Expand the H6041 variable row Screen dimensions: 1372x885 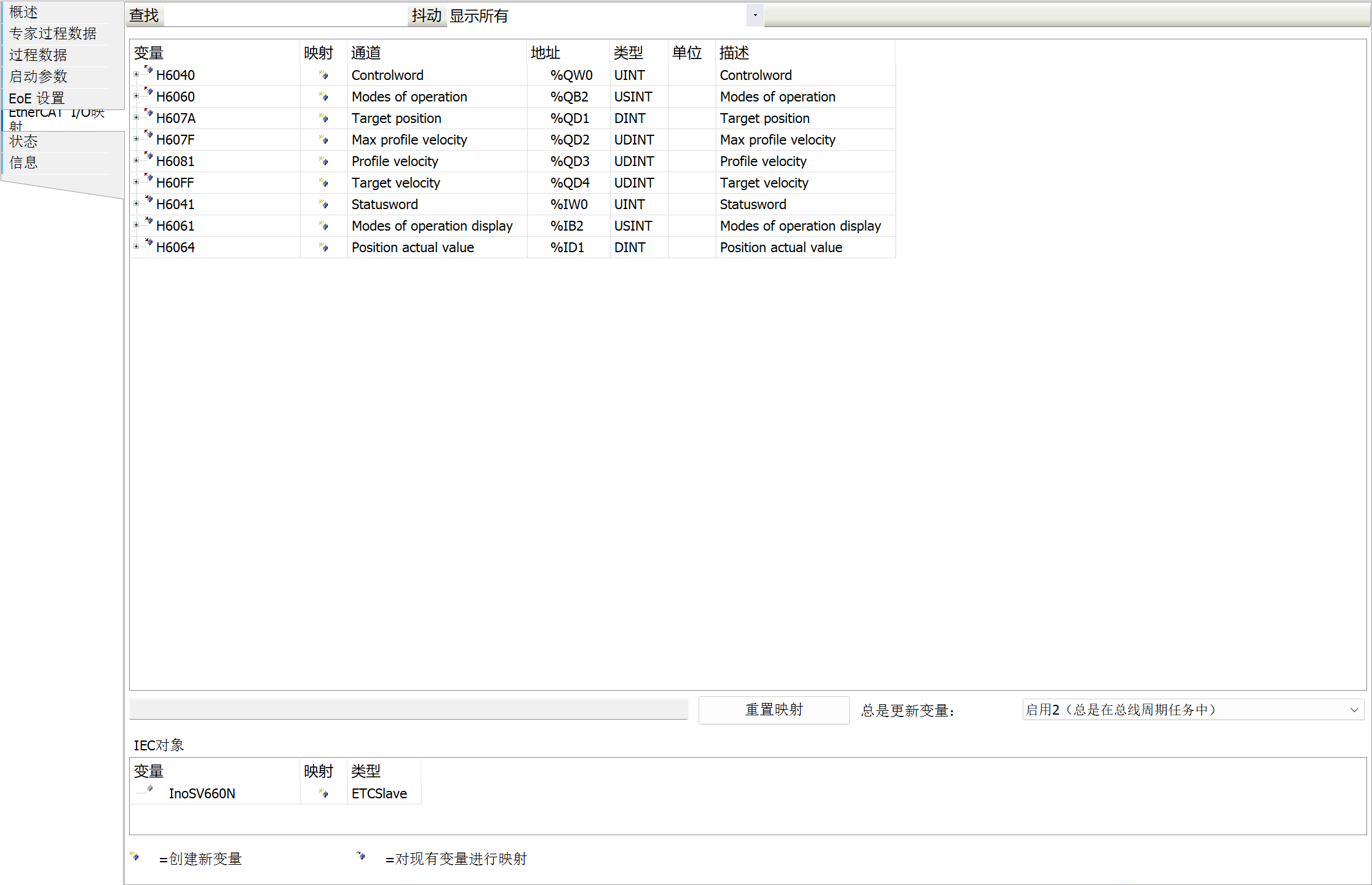pos(136,204)
